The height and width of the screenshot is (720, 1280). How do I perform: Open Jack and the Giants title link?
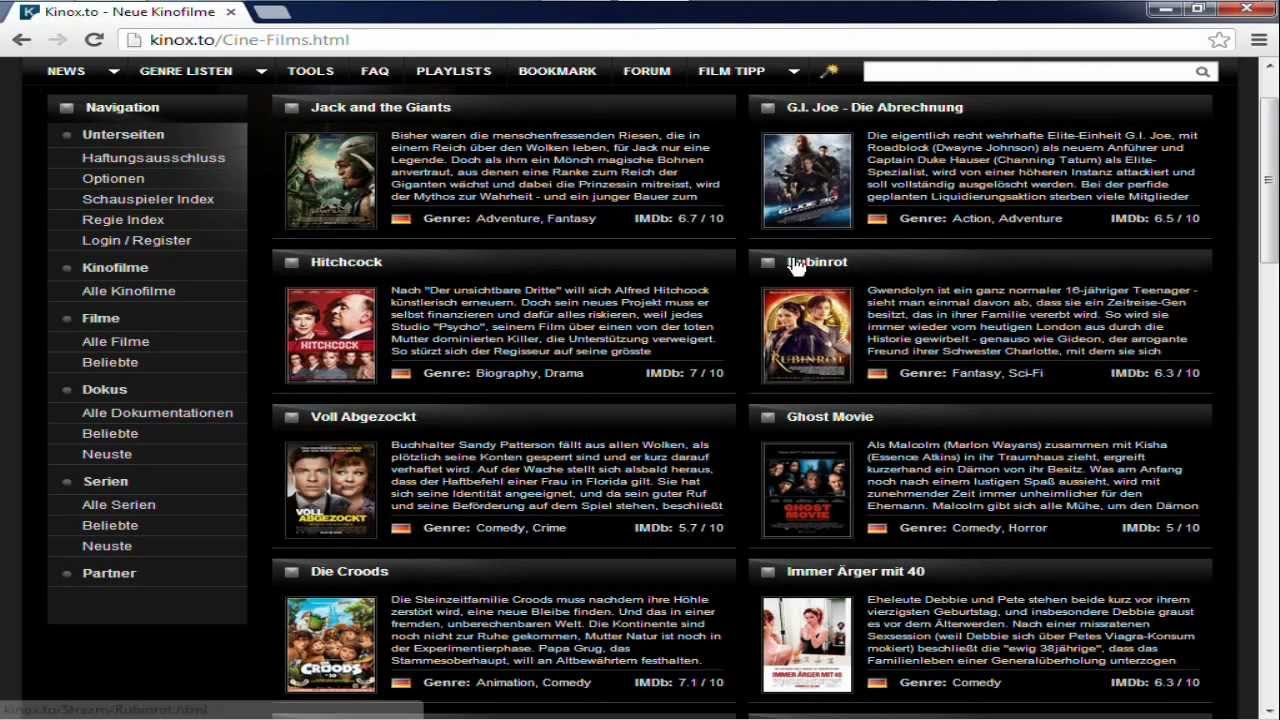381,107
